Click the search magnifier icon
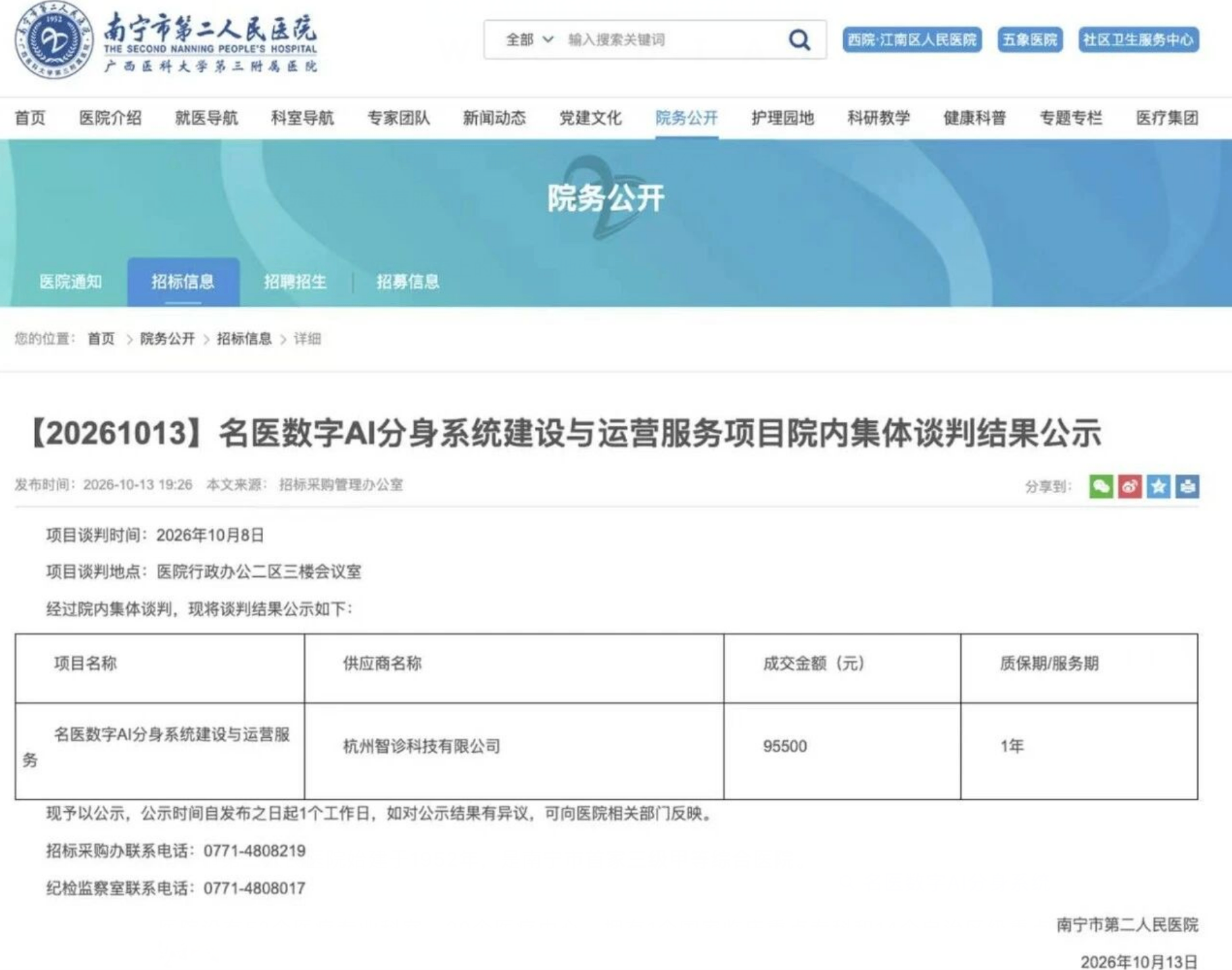Image resolution: width=1232 pixels, height=970 pixels. tap(799, 40)
